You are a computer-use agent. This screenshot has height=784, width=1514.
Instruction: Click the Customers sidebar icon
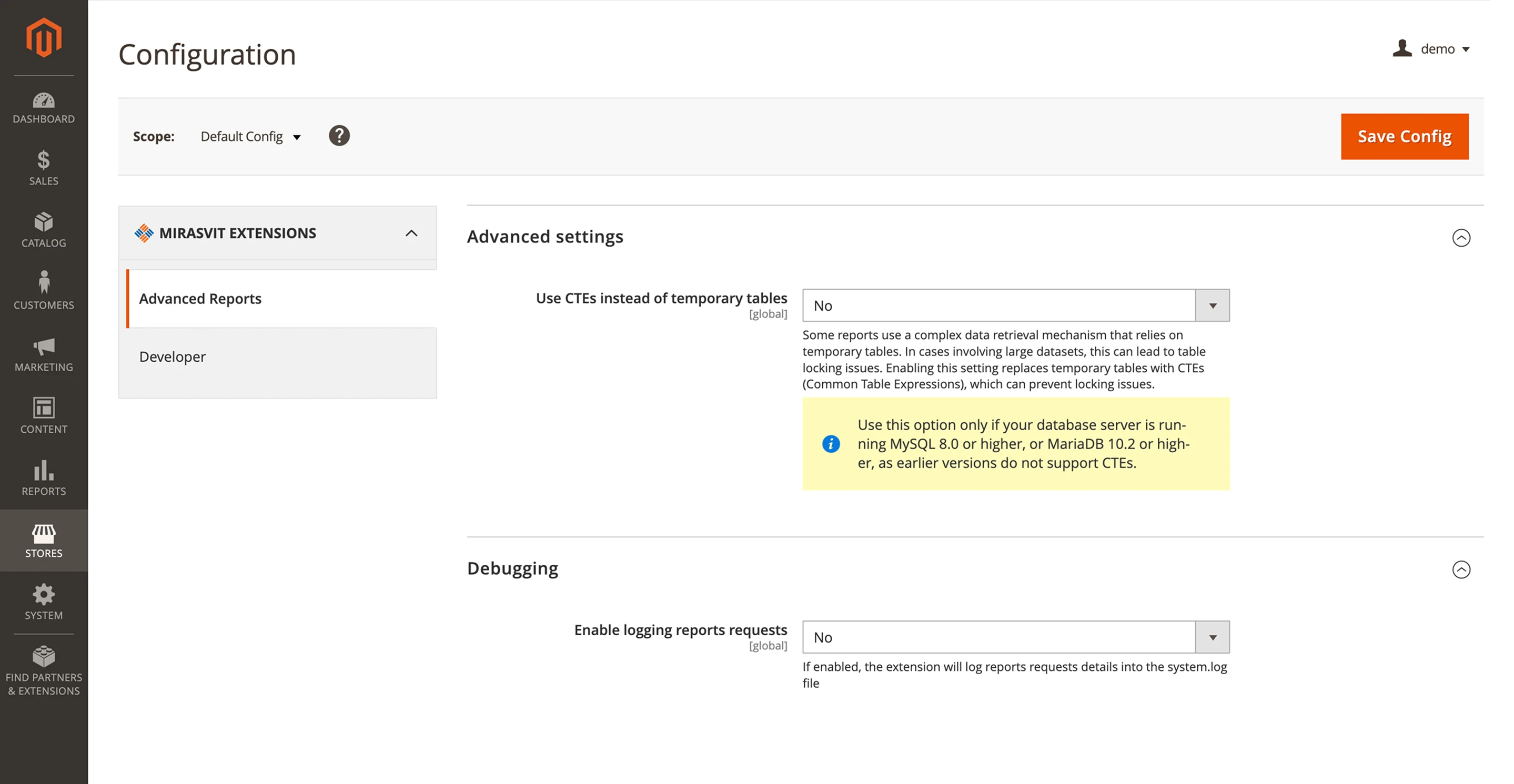coord(44,291)
